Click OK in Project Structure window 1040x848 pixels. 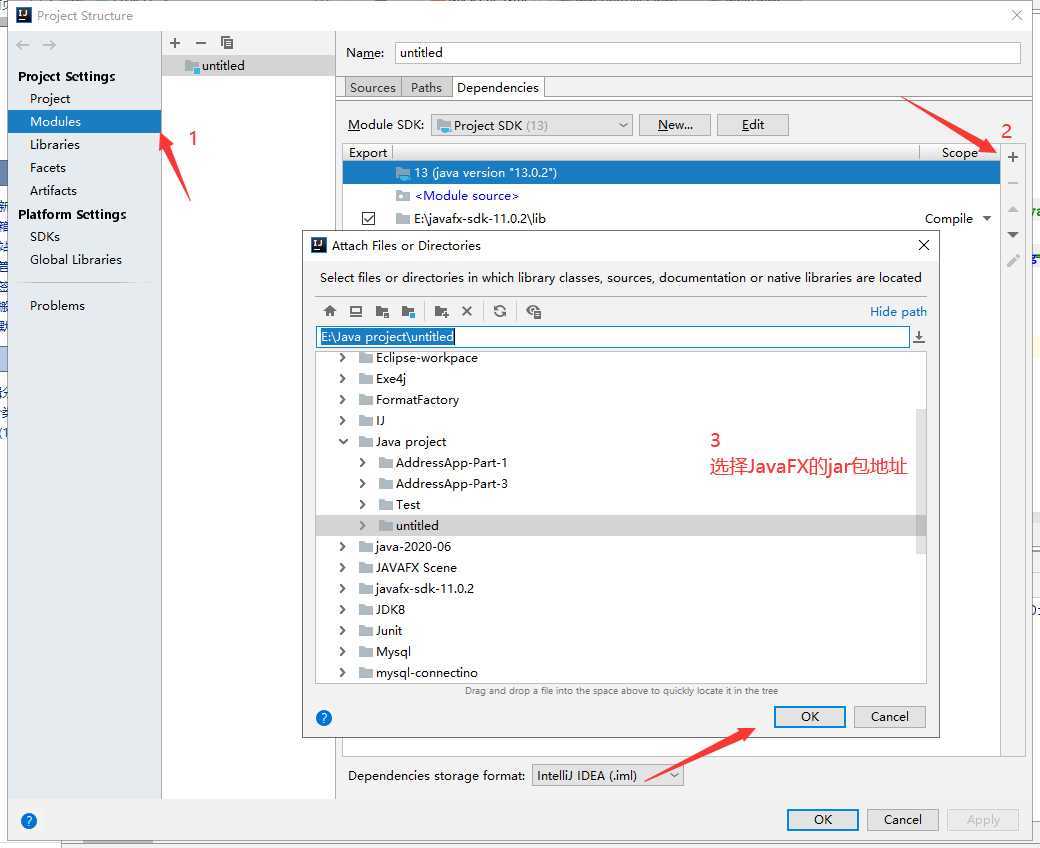[822, 819]
